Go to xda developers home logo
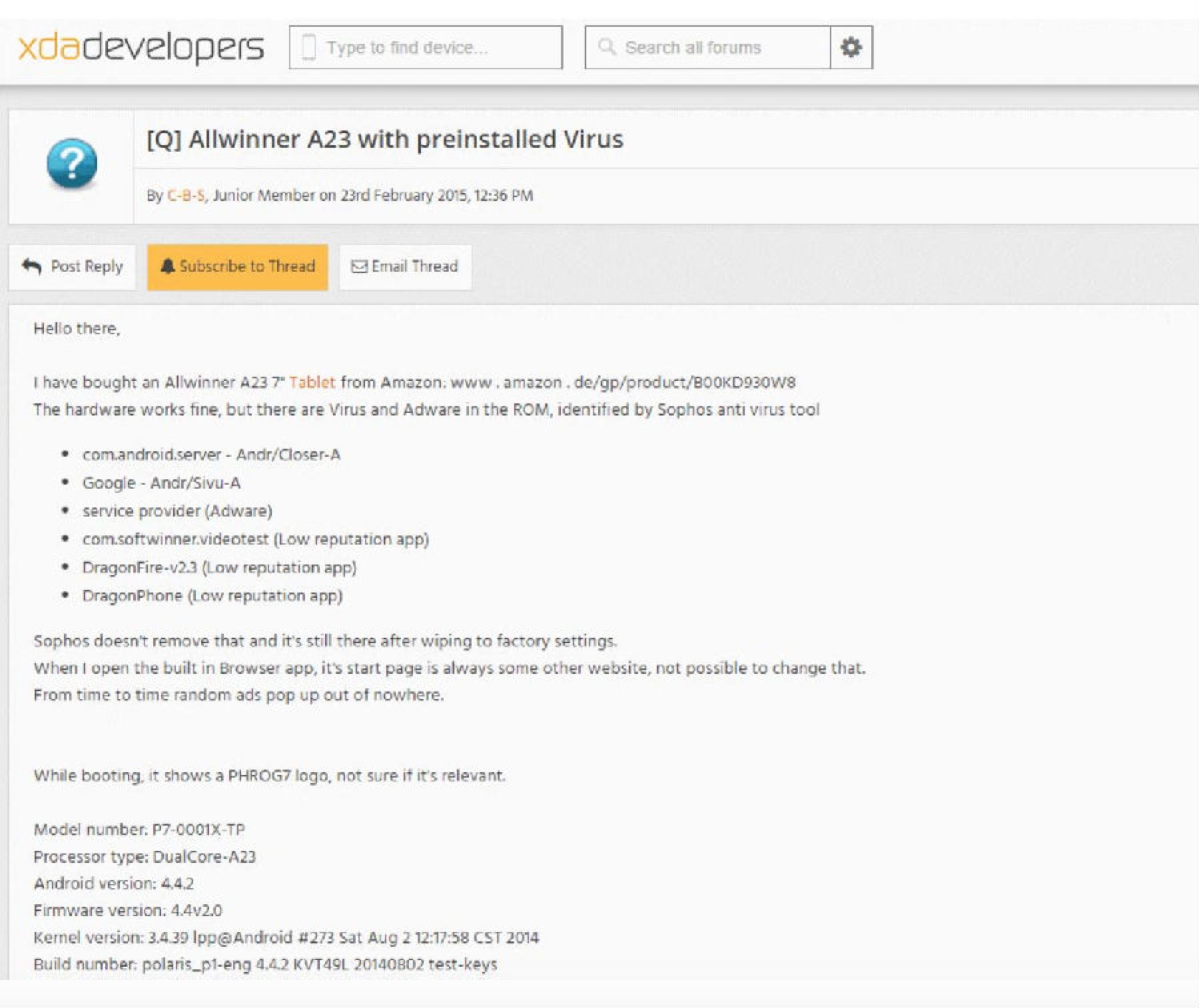Screen dimensions: 1199x1008 pos(141,47)
